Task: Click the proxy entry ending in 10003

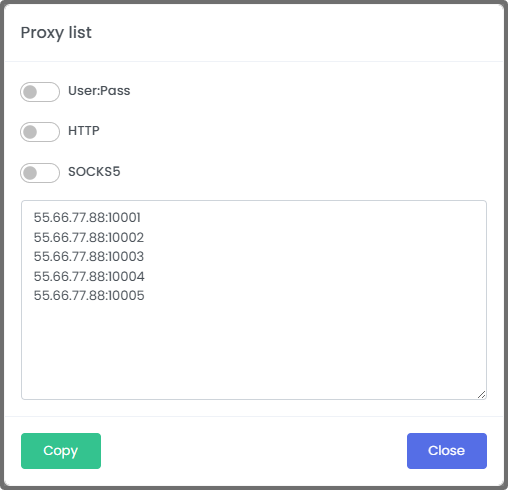Action: [89, 257]
